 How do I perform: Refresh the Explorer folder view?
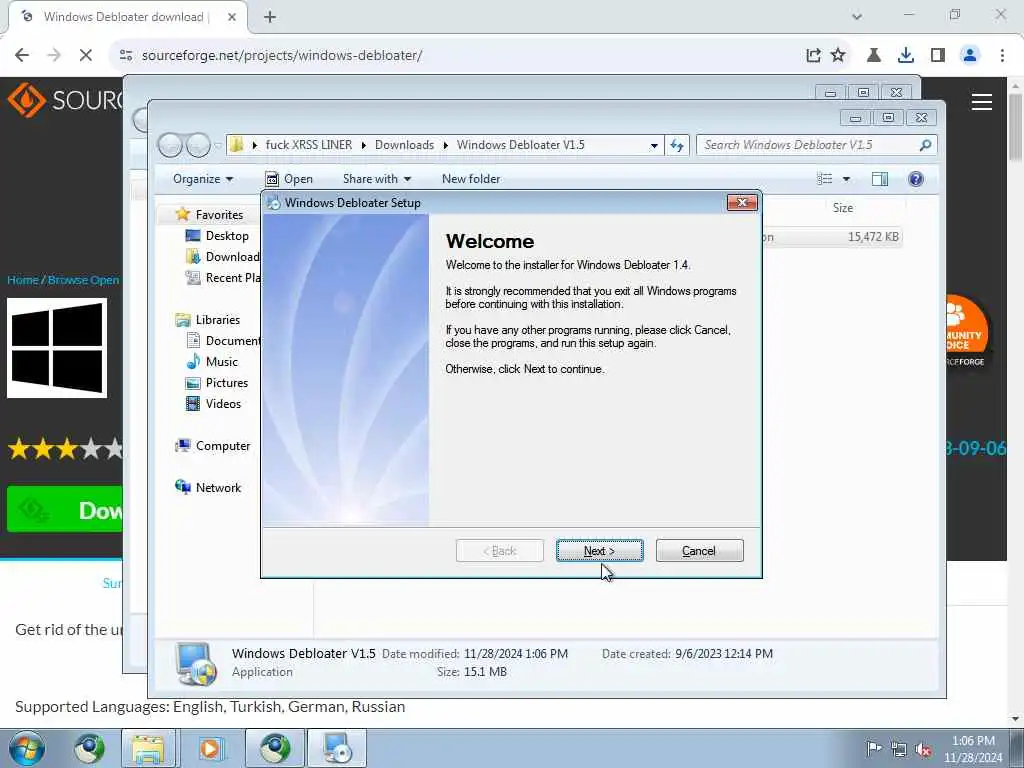coord(677,145)
